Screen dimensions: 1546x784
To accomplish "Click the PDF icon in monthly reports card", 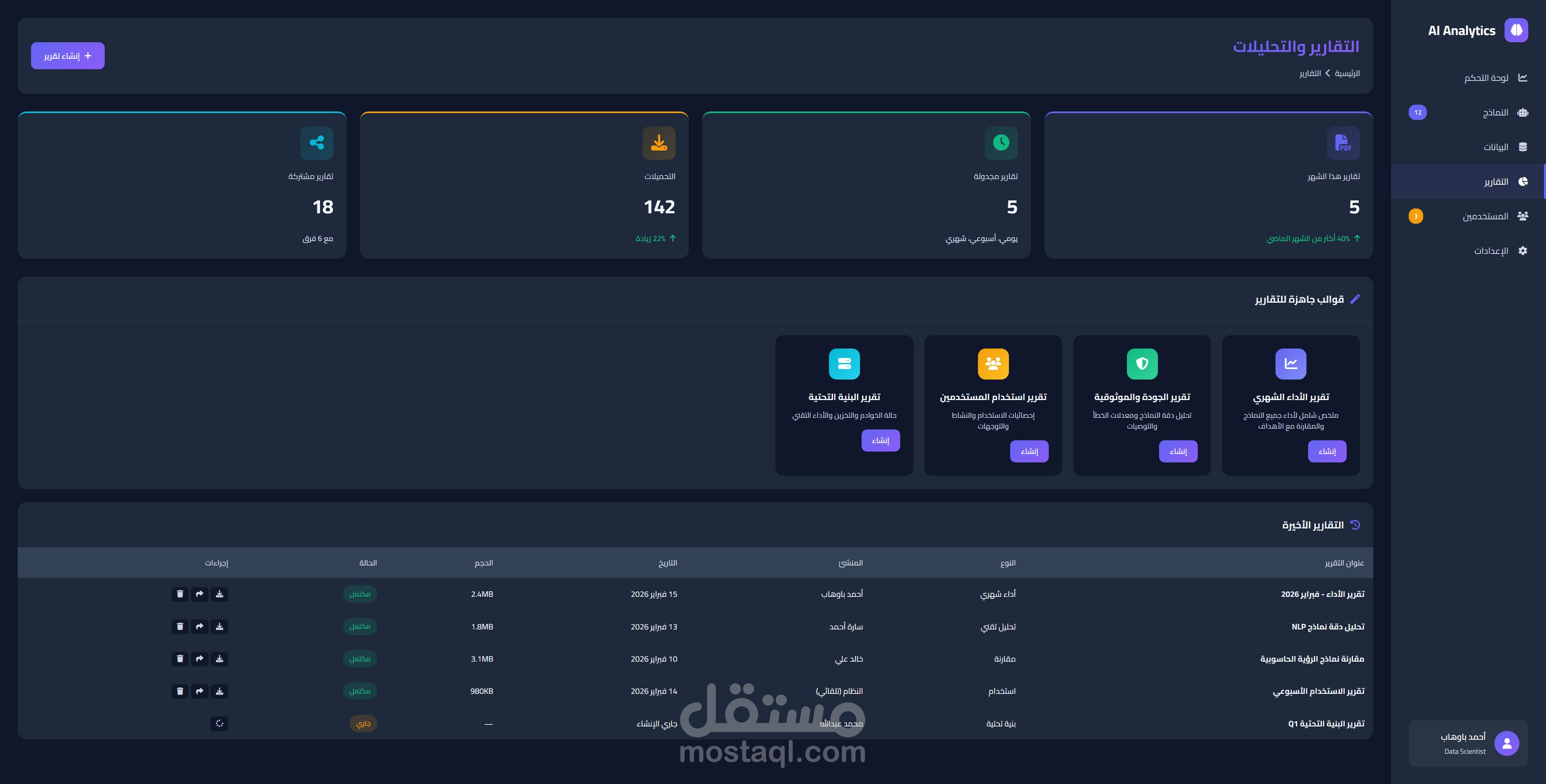I will tap(1343, 143).
